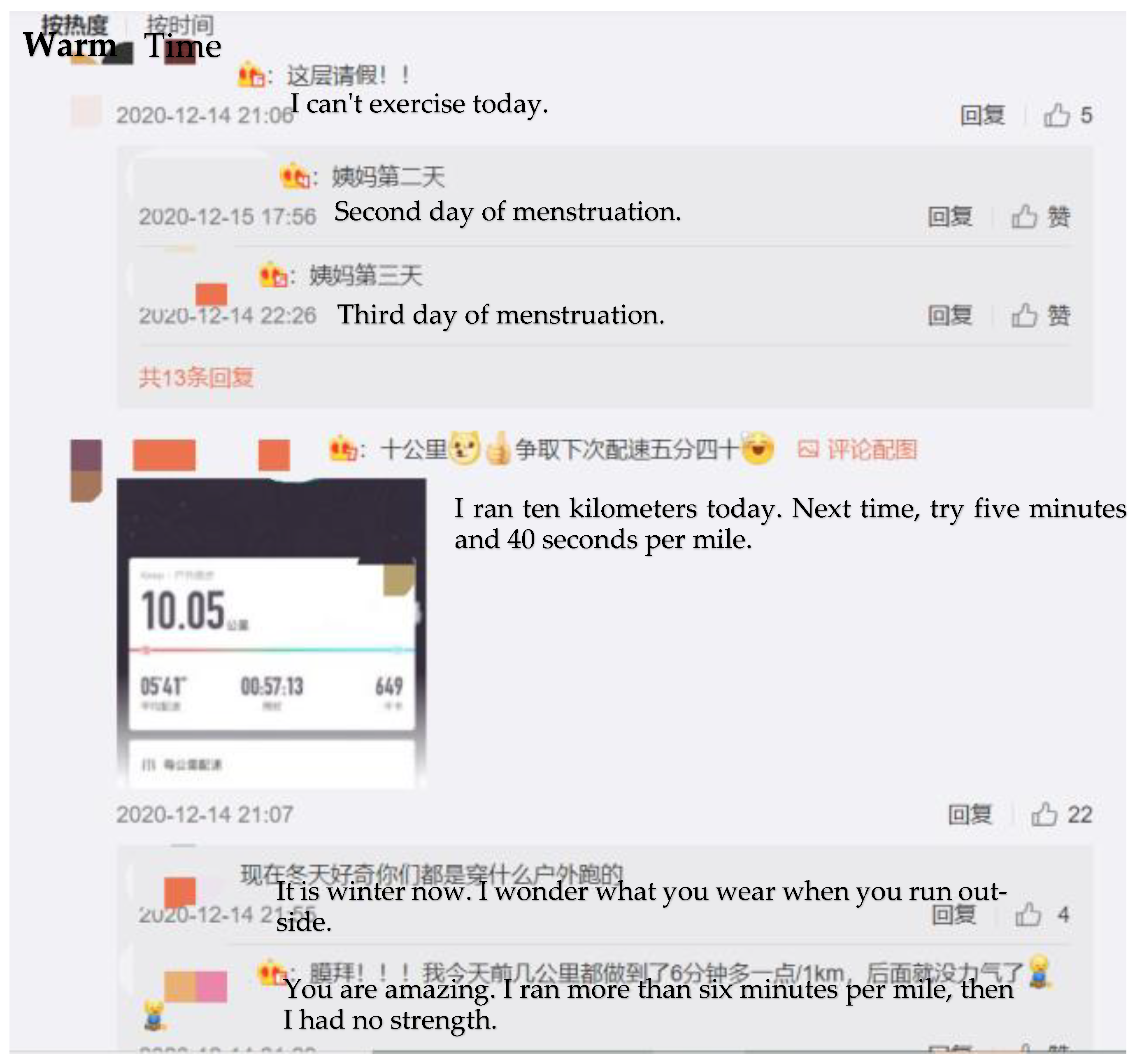
Task: Reply to the first comment at 21:06
Action: [x=982, y=115]
